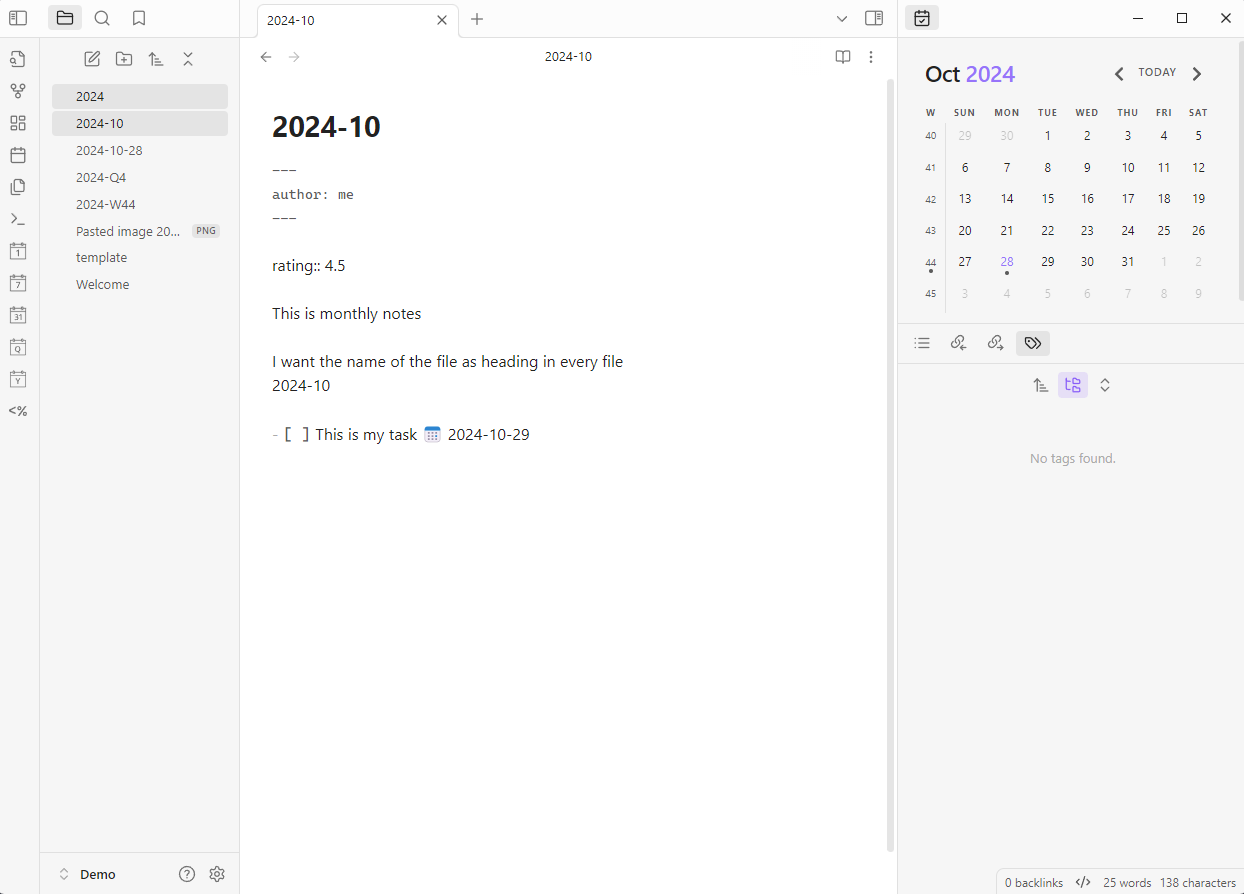Image resolution: width=1244 pixels, height=894 pixels.
Task: Click the TODAY button in calendar
Action: point(1157,73)
